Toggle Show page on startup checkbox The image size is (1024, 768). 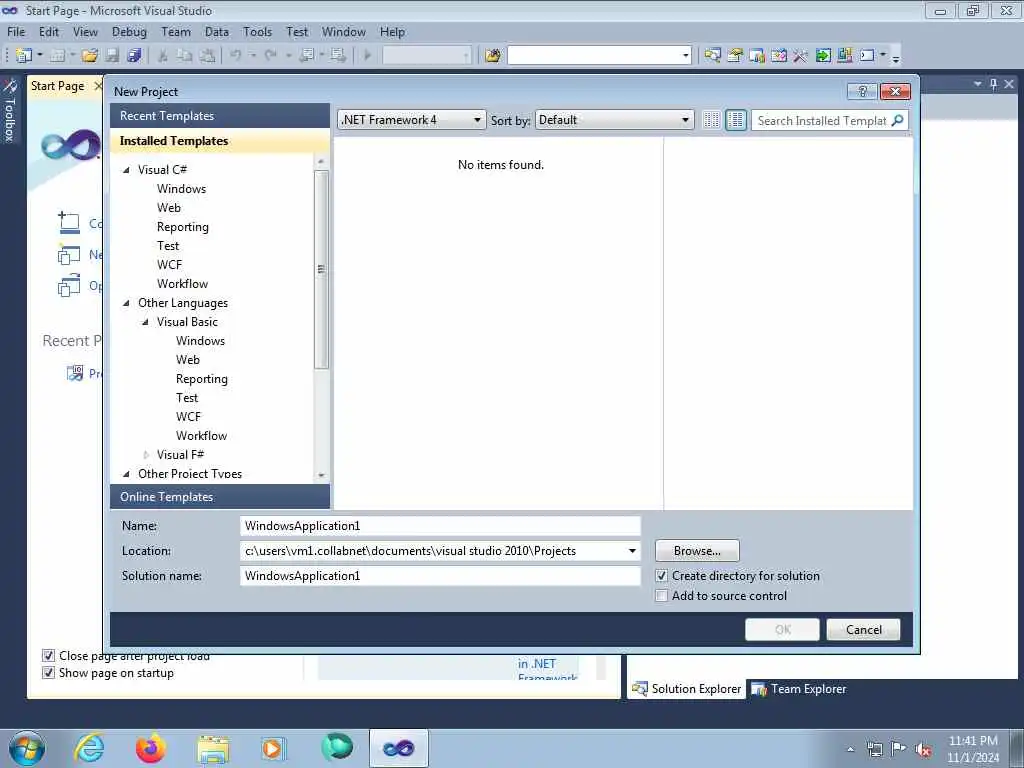pyautogui.click(x=48, y=673)
